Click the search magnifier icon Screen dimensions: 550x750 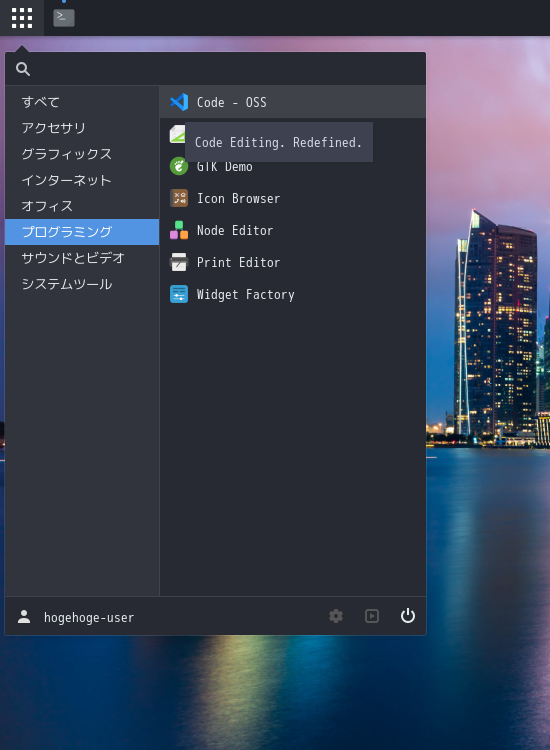click(x=22, y=69)
